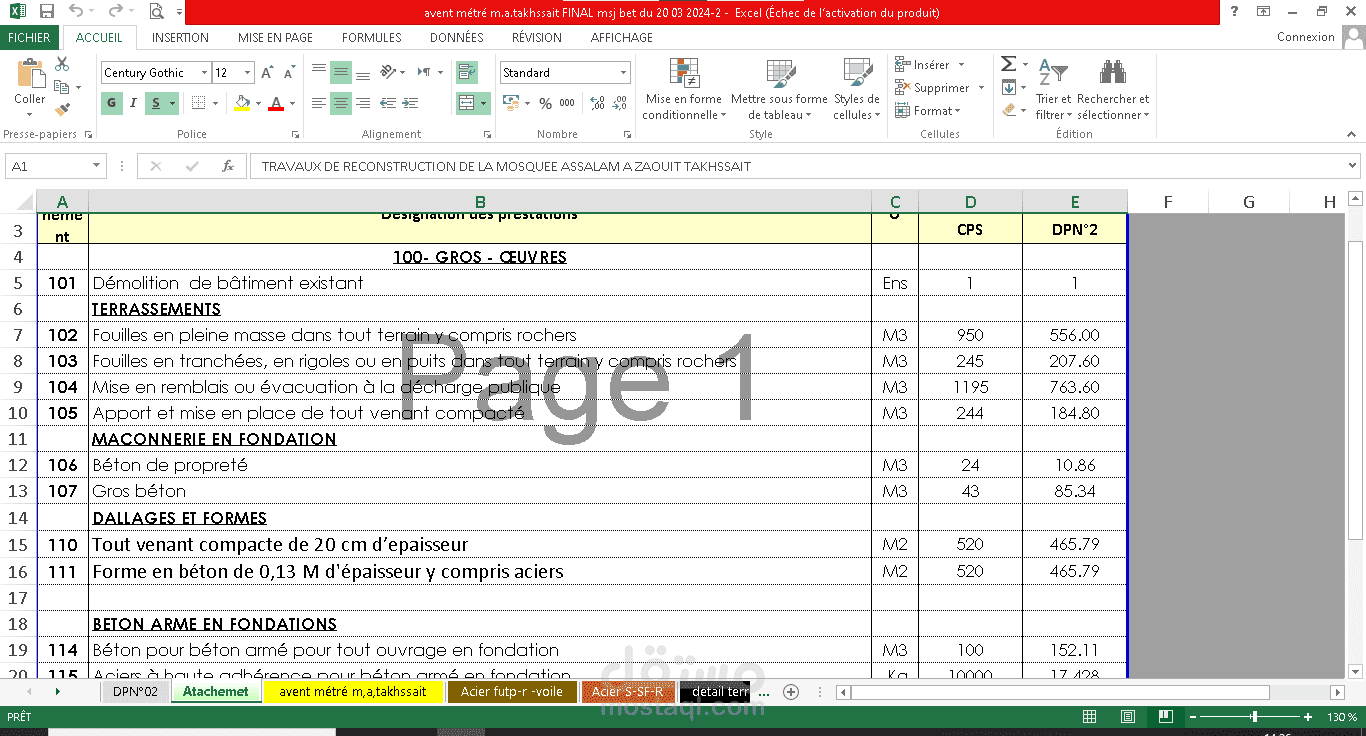Click the thousands separator 000 icon

coord(567,103)
